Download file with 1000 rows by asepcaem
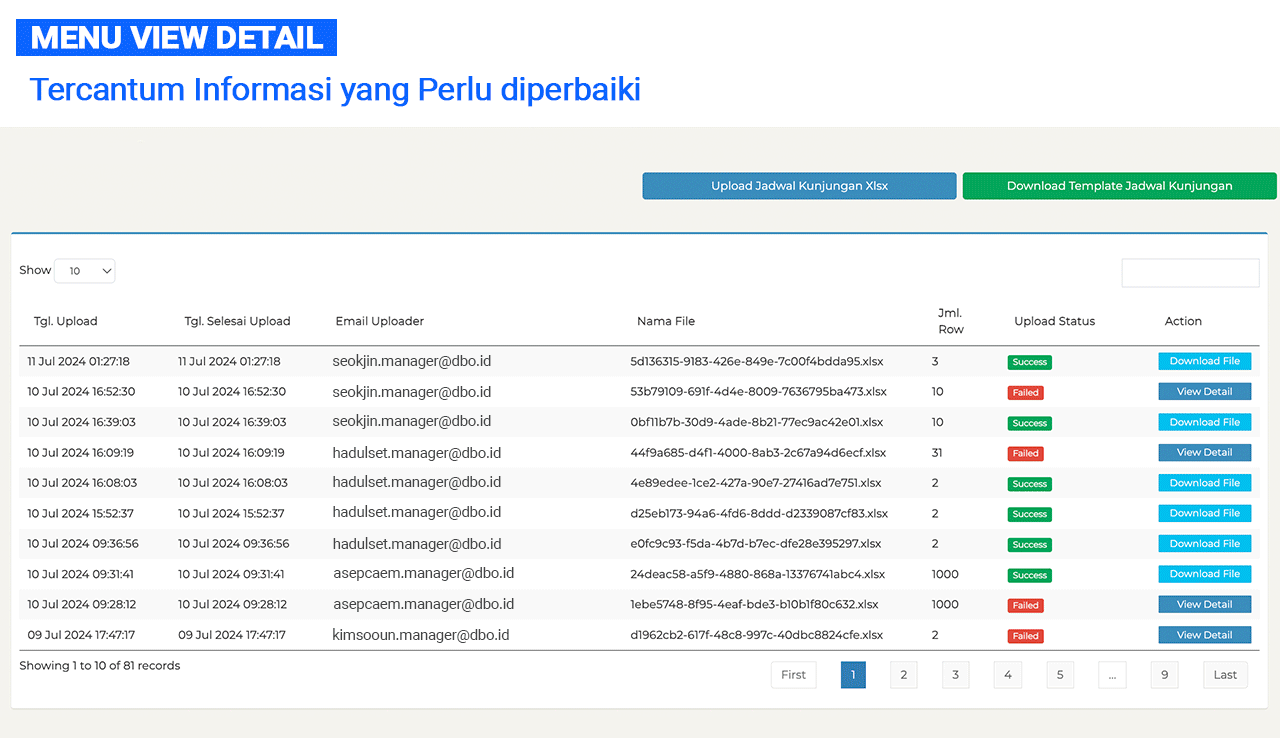The height and width of the screenshot is (738, 1280). pos(1204,574)
